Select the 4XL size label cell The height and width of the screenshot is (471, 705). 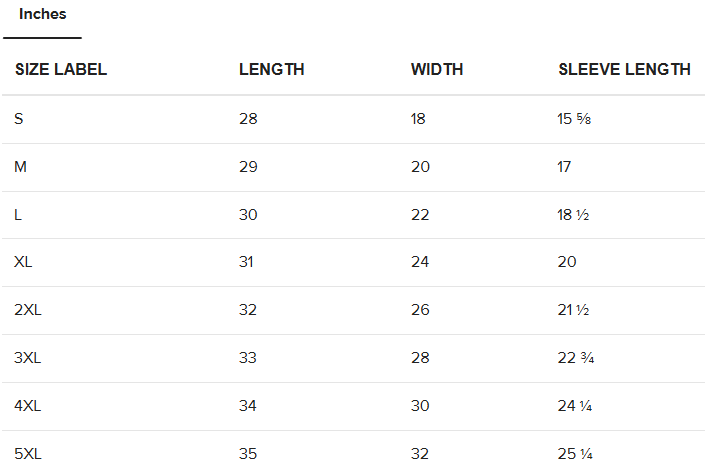click(x=28, y=406)
